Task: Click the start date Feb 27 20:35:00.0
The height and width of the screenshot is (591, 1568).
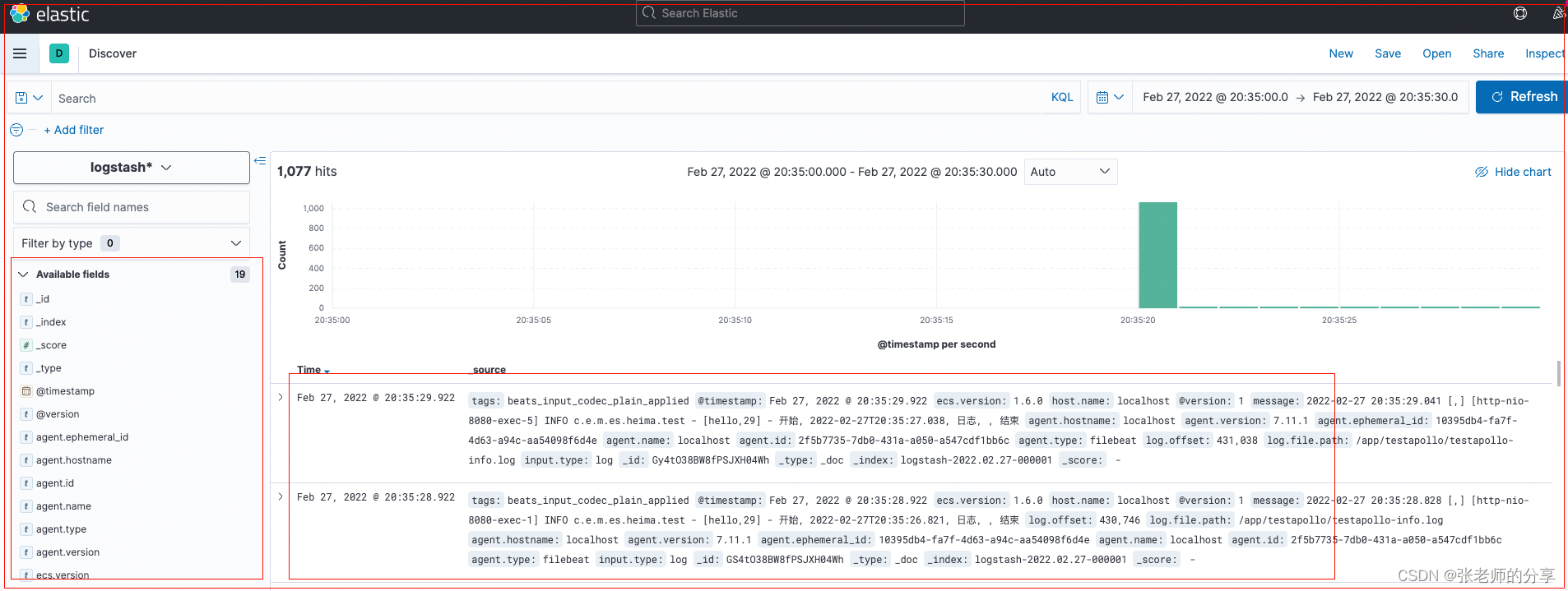Action: pyautogui.click(x=1215, y=97)
